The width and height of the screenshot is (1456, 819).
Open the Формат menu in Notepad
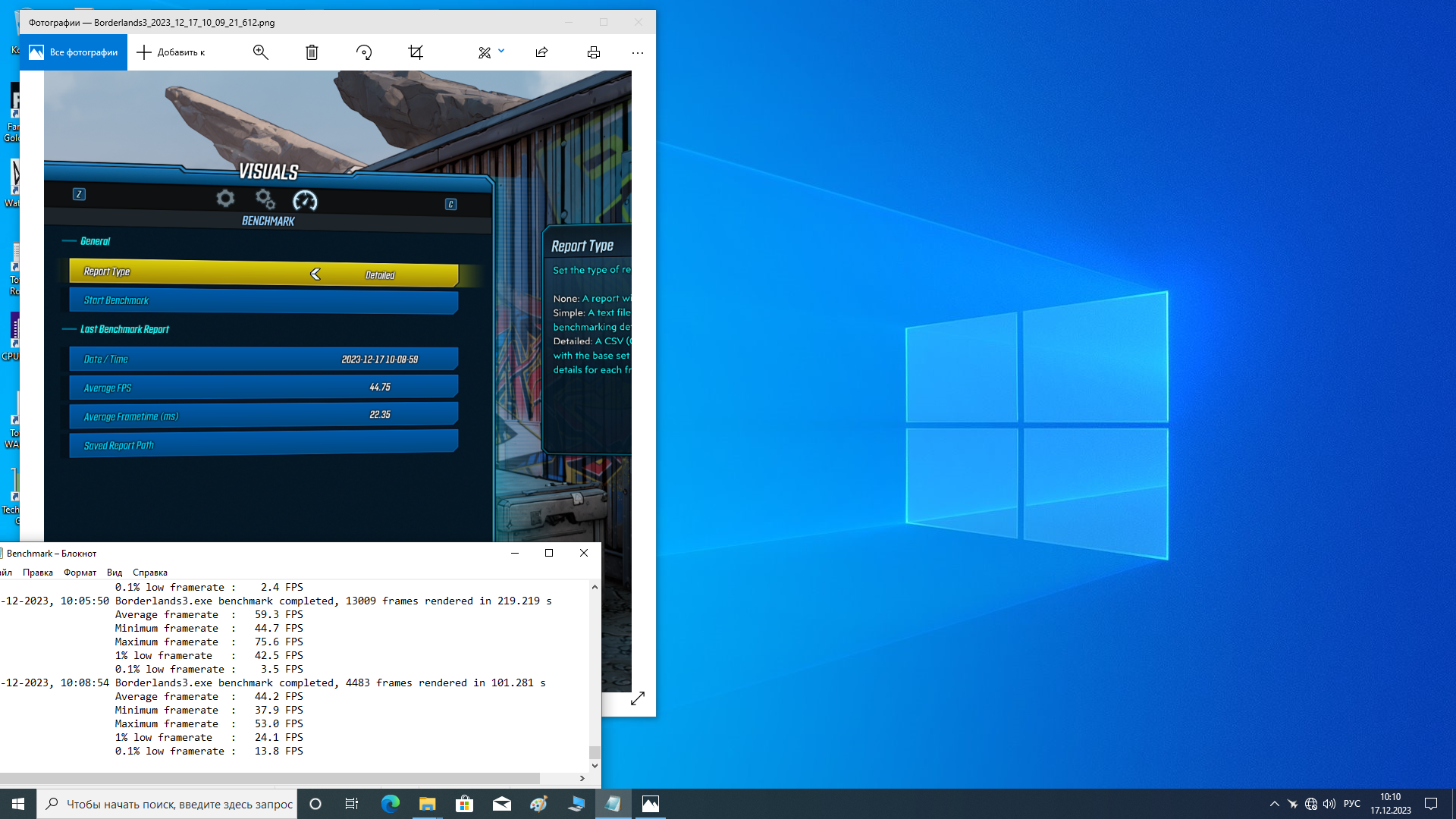click(80, 573)
